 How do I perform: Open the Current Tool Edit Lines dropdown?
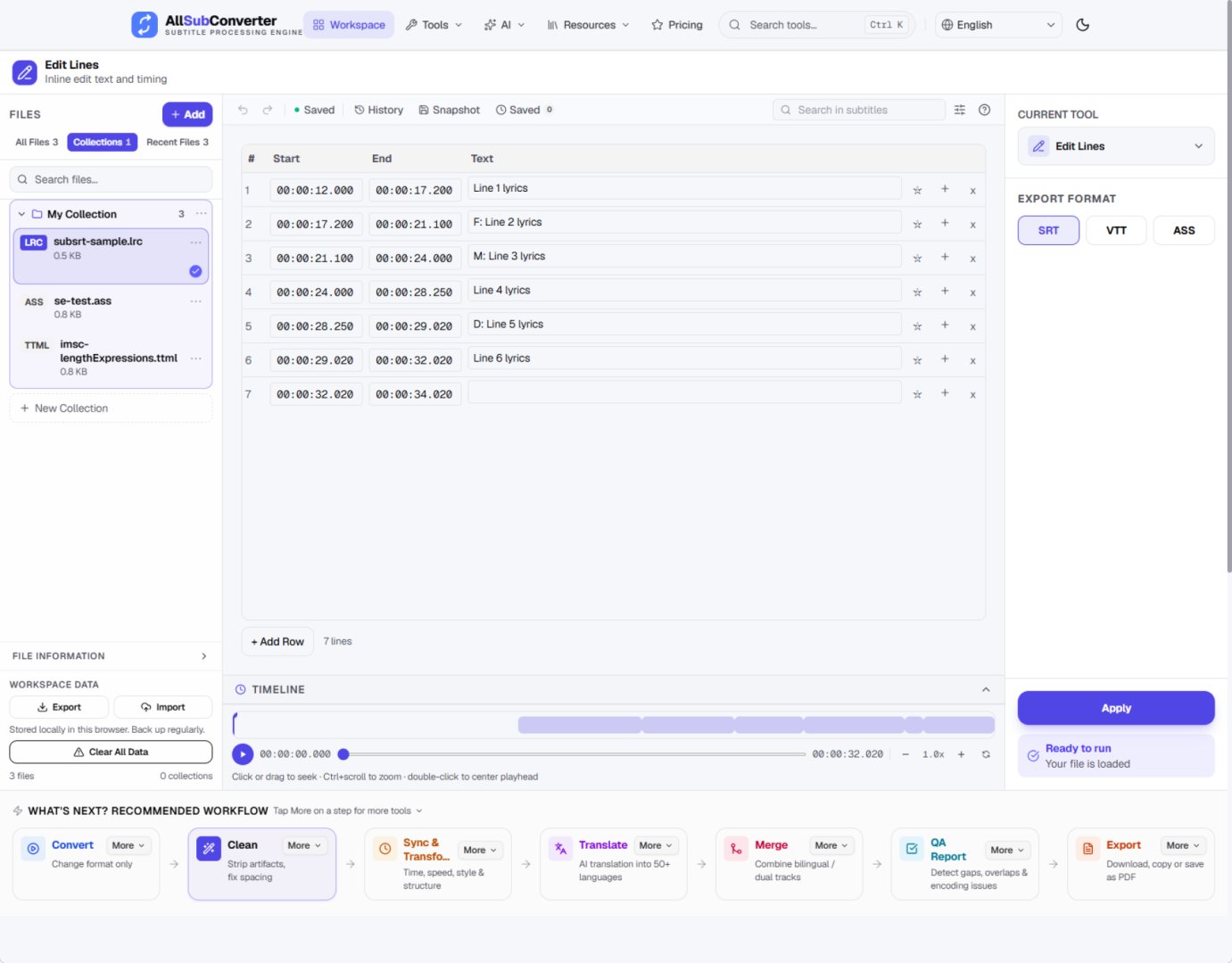(1116, 146)
